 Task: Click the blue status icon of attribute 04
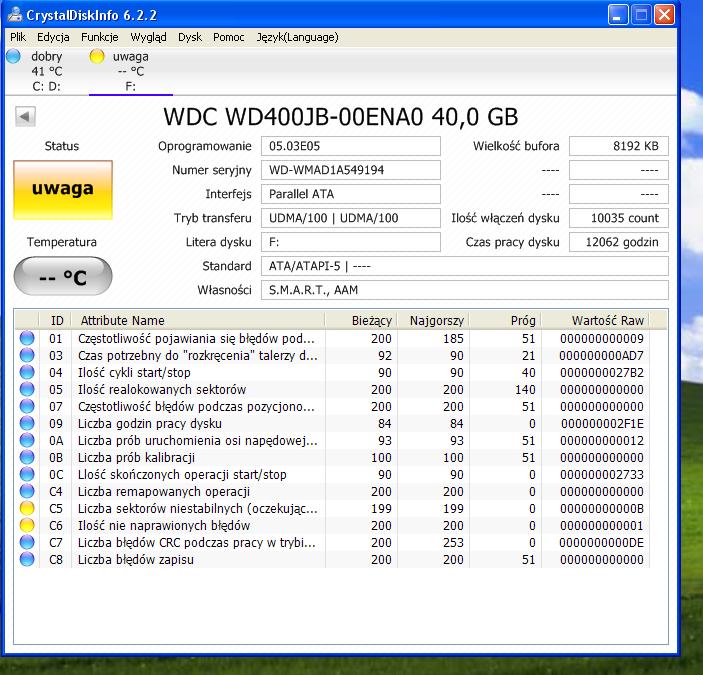tap(27, 372)
